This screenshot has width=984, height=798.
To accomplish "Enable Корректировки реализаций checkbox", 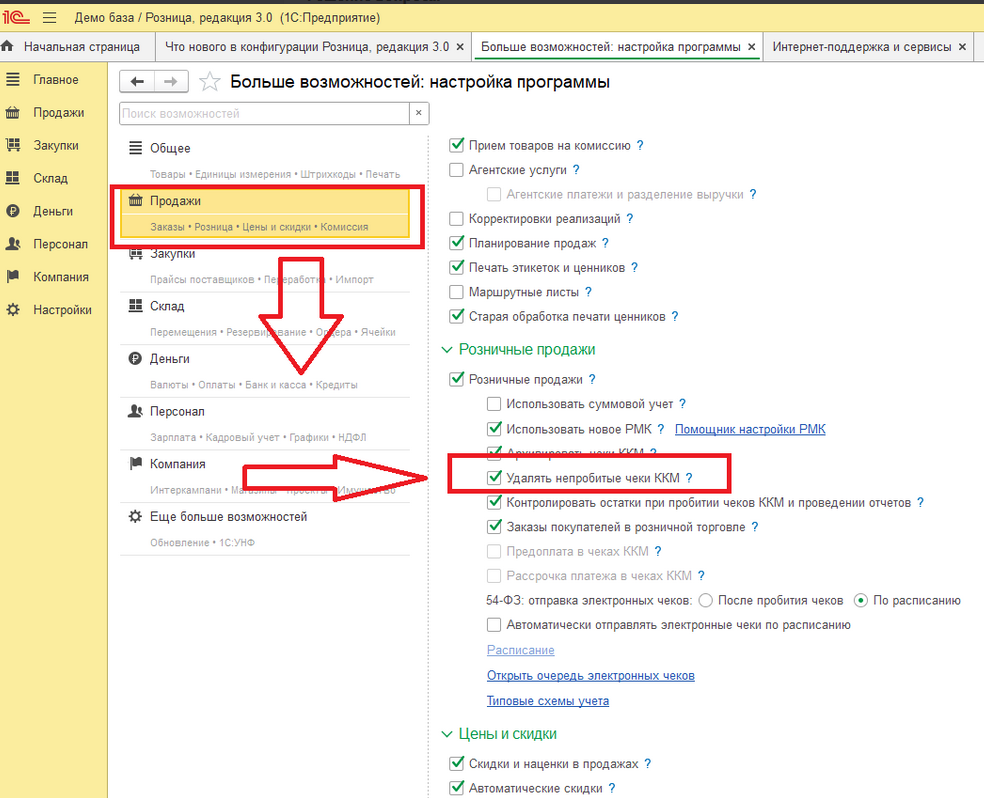I will pos(456,218).
